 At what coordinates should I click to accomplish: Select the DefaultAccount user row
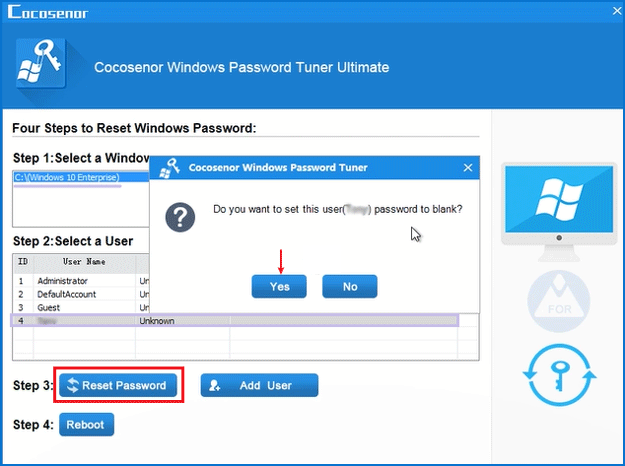82,294
